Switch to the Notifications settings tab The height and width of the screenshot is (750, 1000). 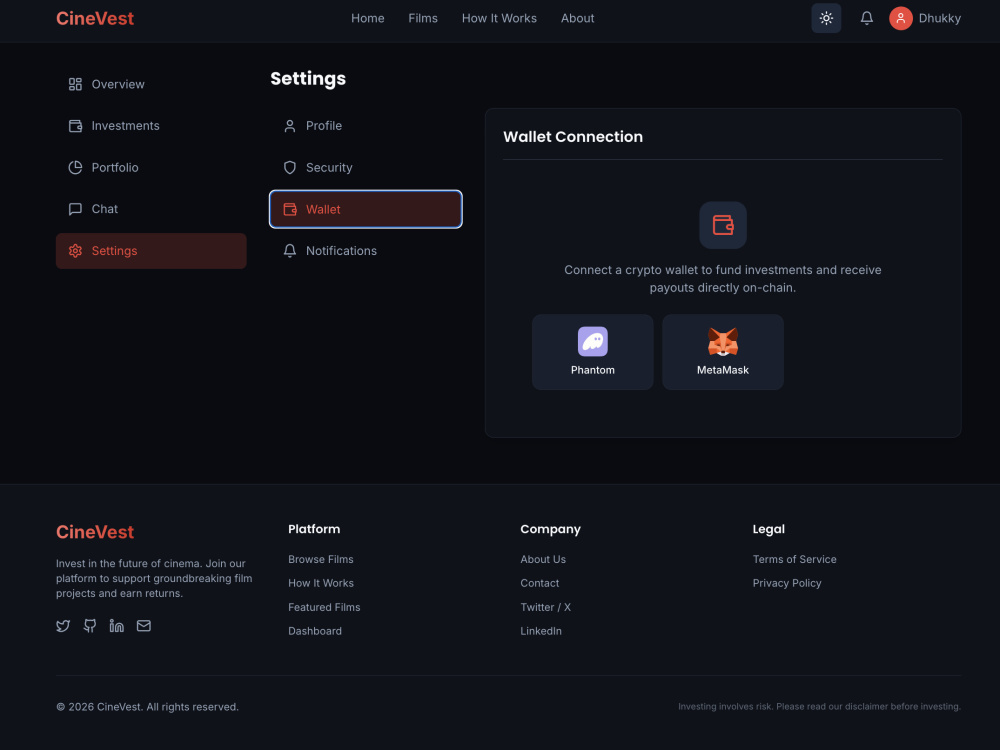click(365, 251)
